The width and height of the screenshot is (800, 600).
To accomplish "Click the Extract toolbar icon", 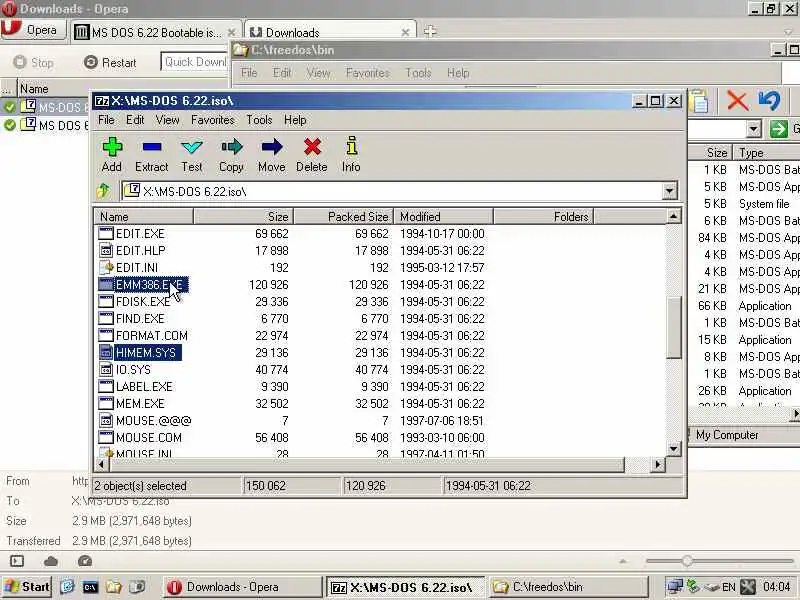I will point(152,155).
